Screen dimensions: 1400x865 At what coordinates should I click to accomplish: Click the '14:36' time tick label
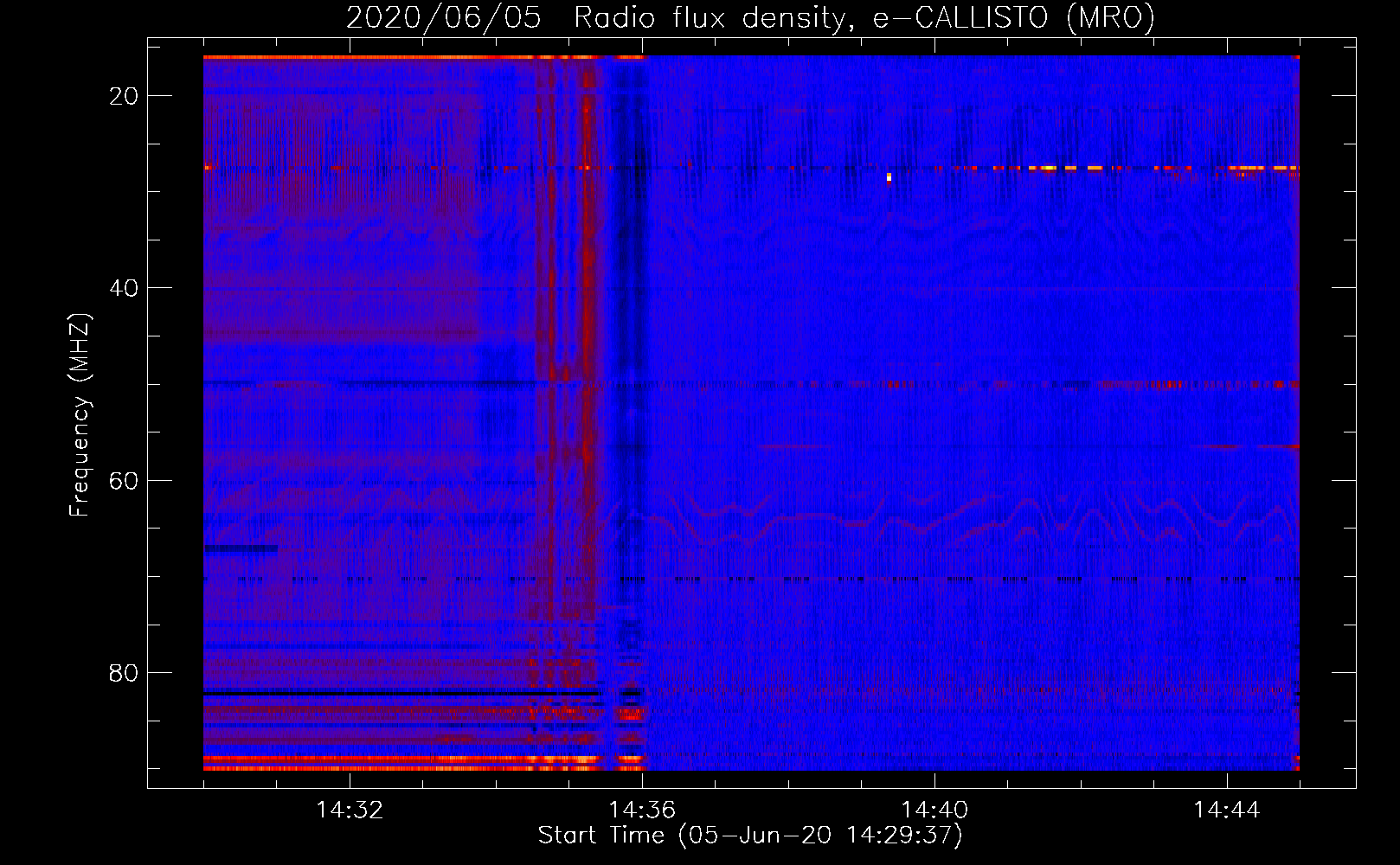pos(642,811)
